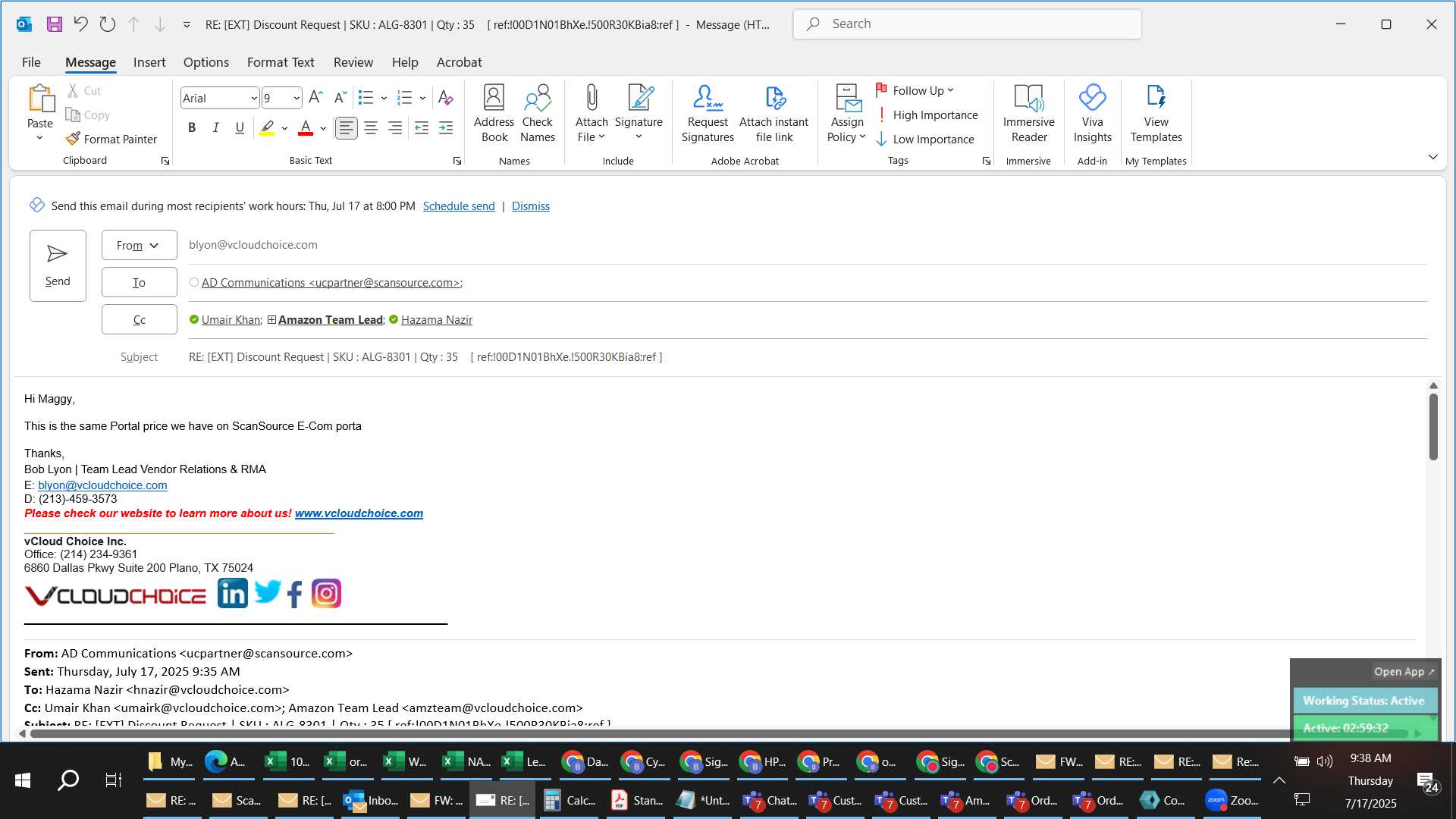The height and width of the screenshot is (819, 1456).
Task: Open Signature dropdown
Action: click(639, 114)
